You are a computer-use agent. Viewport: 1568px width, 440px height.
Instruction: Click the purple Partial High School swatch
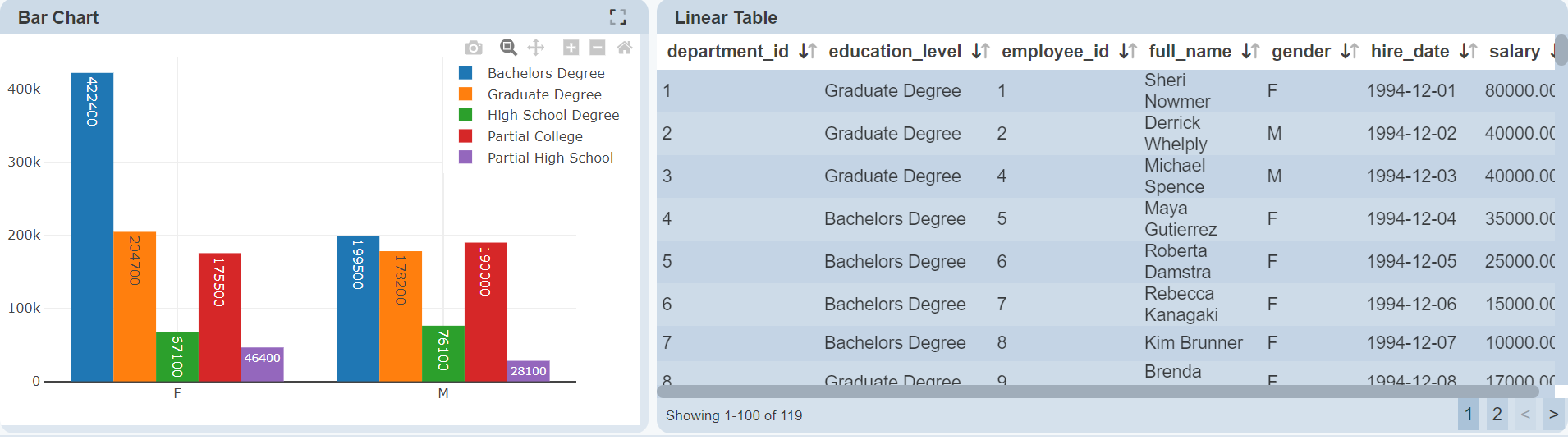click(465, 158)
